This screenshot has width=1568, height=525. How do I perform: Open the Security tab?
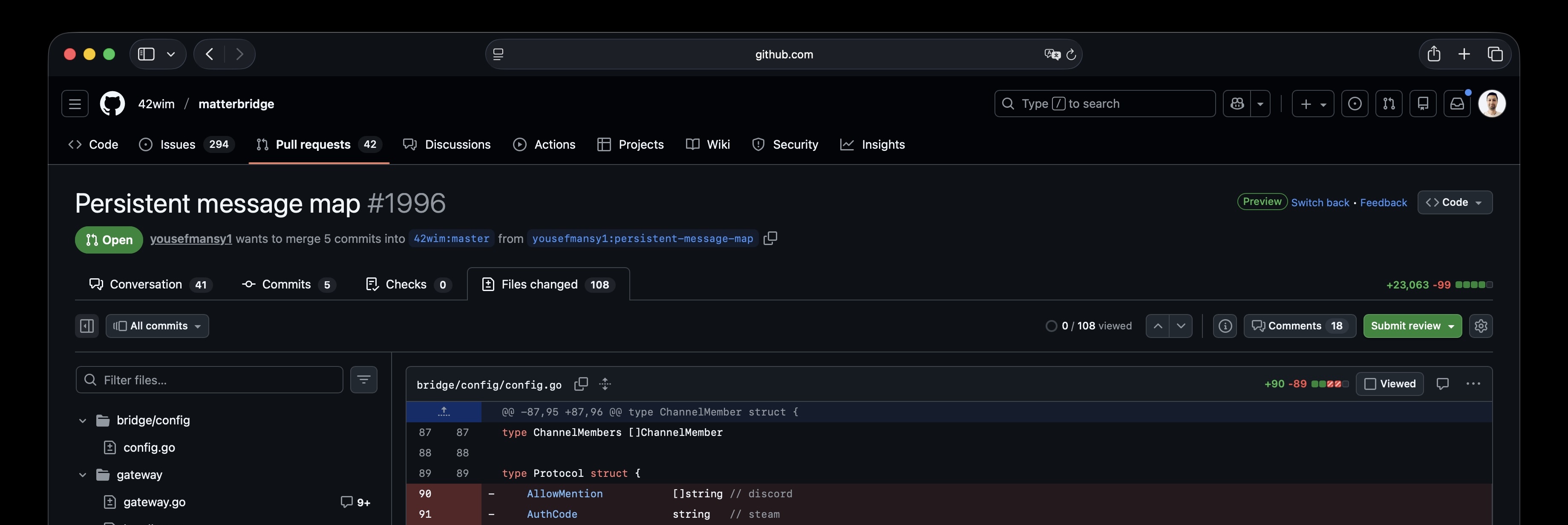(785, 144)
